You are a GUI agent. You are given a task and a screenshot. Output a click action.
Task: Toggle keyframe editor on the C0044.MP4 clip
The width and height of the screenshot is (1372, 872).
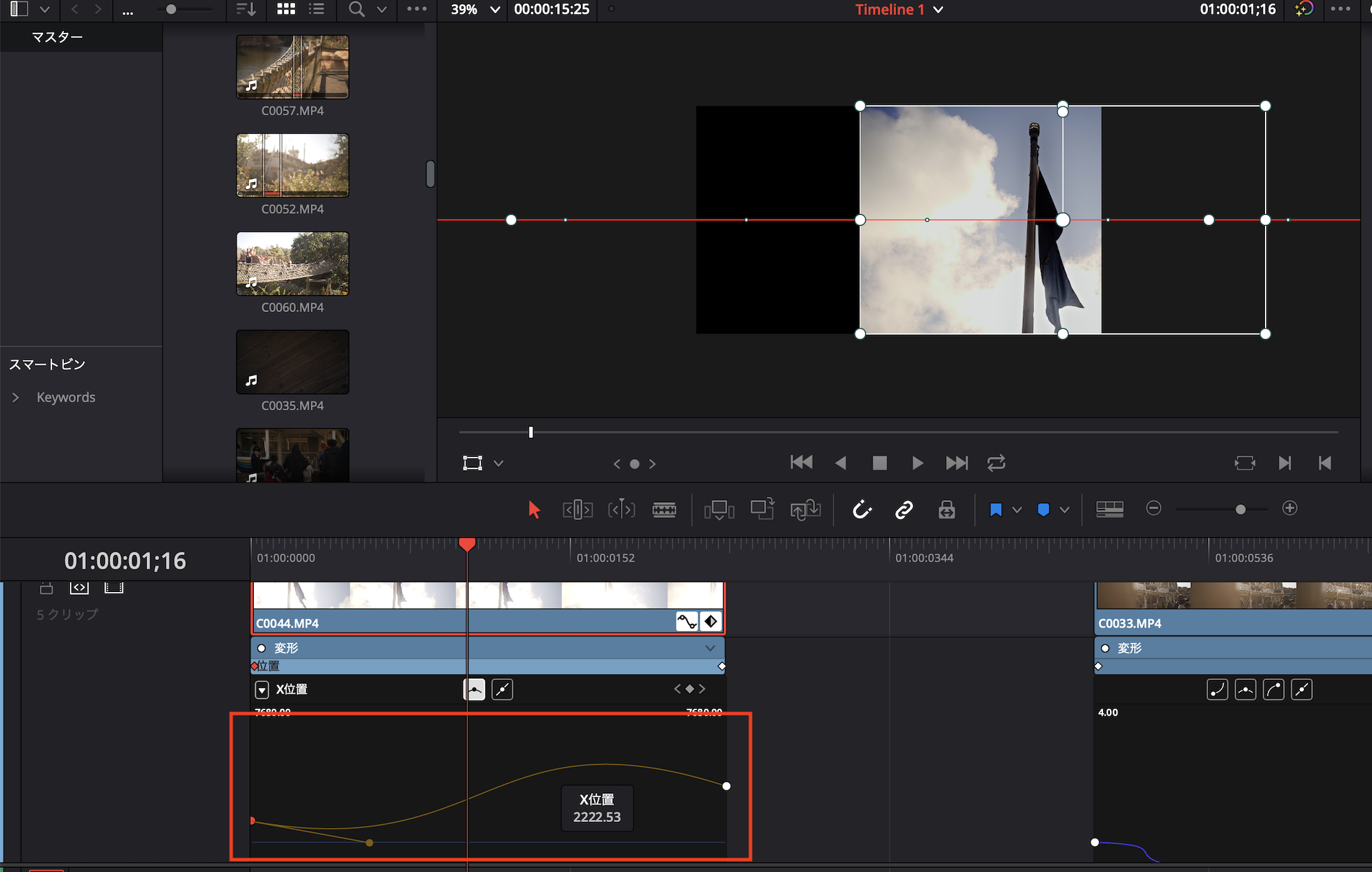pyautogui.click(x=711, y=622)
